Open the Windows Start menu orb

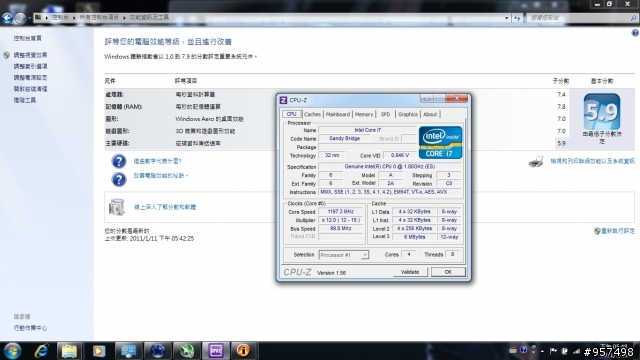pyautogui.click(x=12, y=351)
